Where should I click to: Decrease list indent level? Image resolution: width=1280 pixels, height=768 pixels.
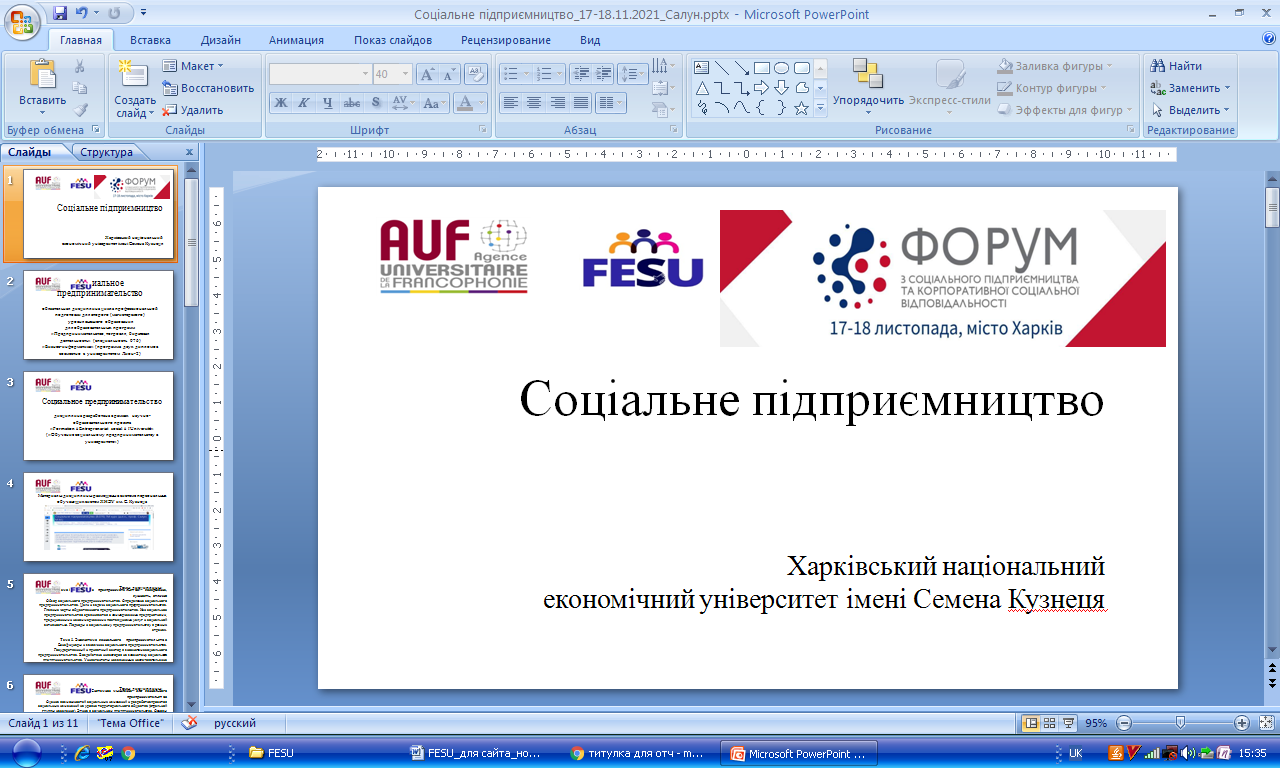580,74
